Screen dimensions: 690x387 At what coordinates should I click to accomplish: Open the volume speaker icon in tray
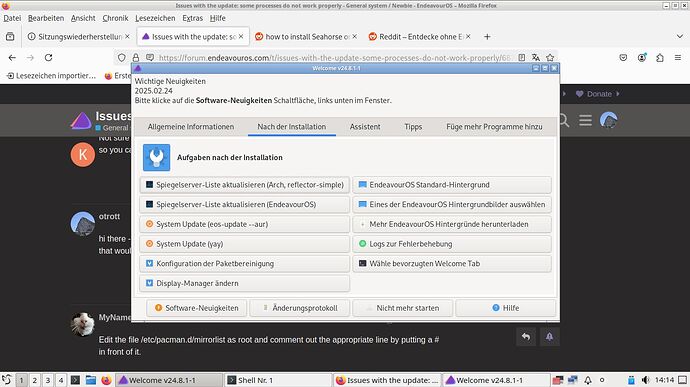[645, 380]
